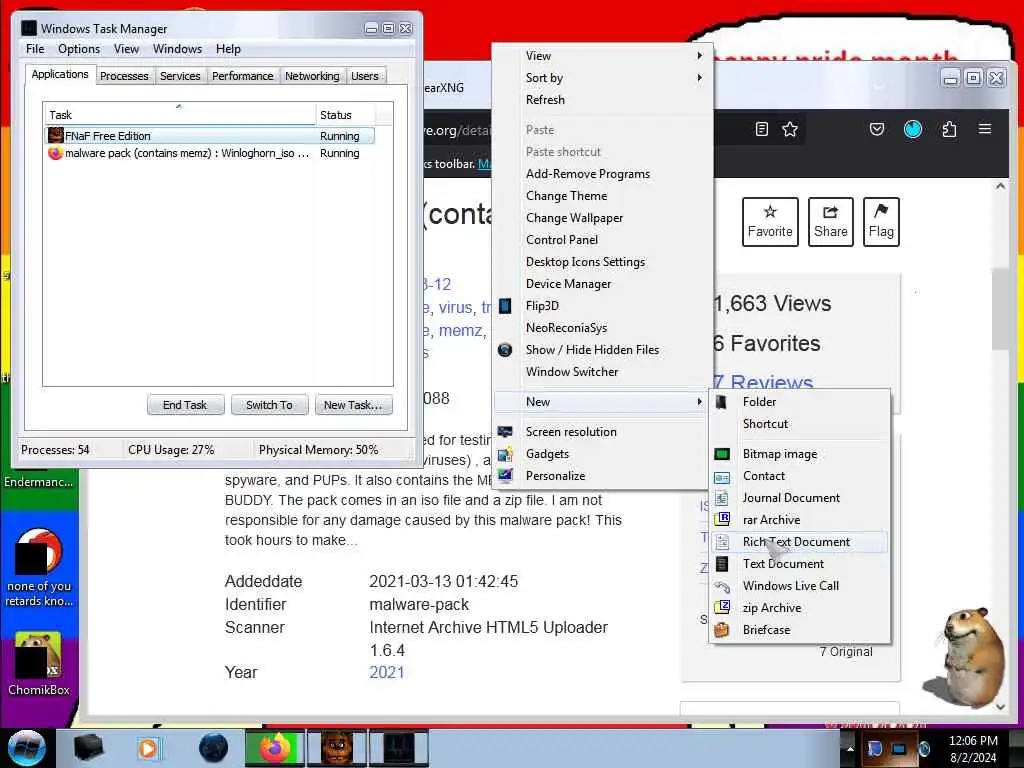Viewport: 1024px width, 768px height.
Task: Click the Task column header
Action: point(180,115)
